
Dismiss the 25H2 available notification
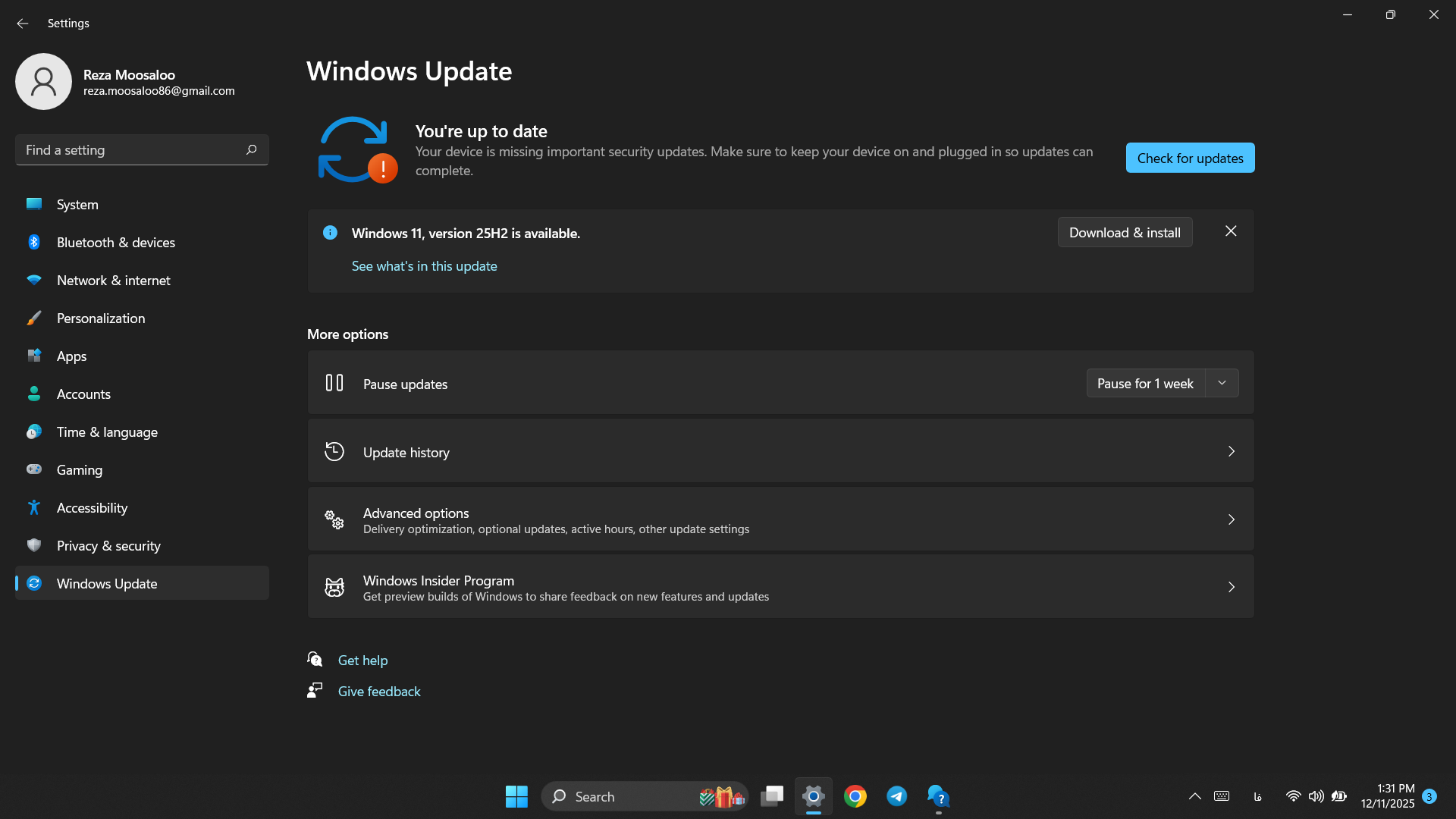[1231, 231]
